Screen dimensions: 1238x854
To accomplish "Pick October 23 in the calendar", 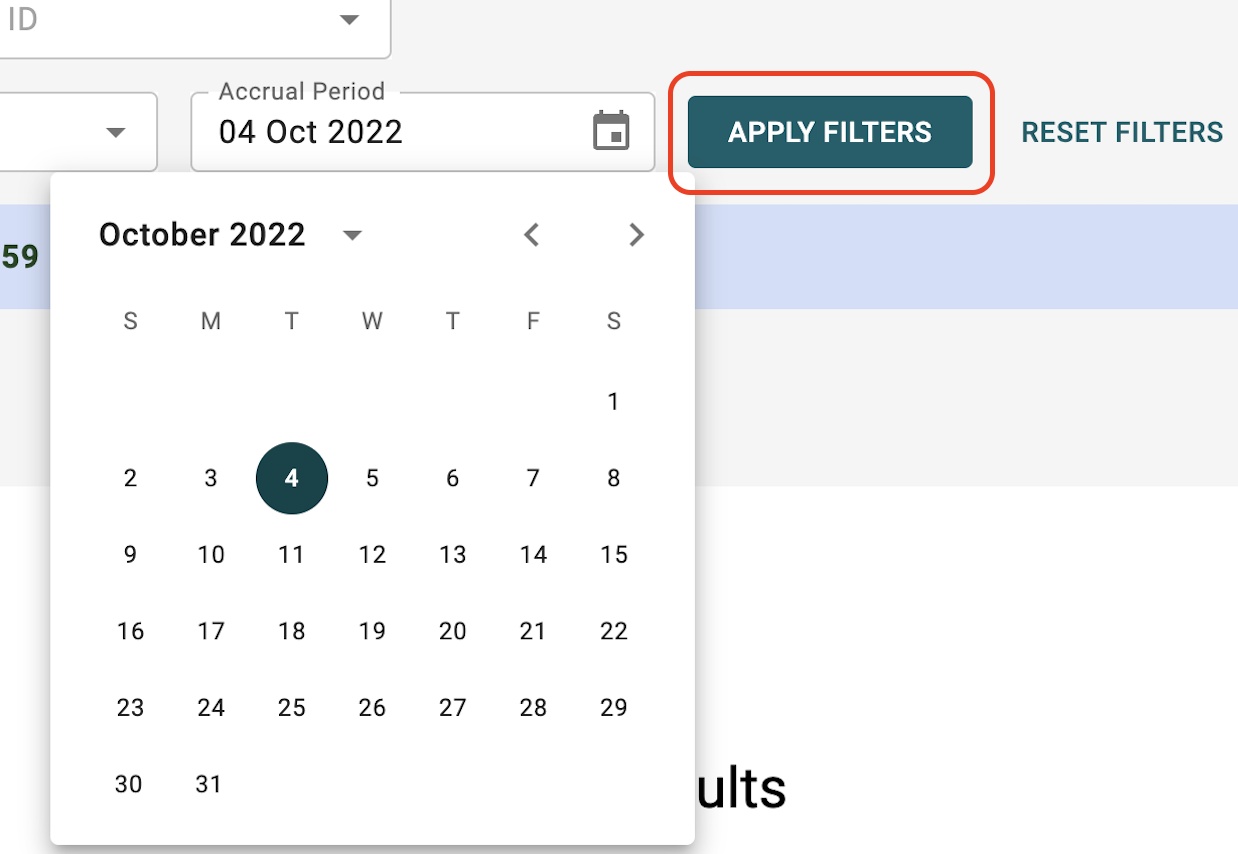I will point(130,708).
